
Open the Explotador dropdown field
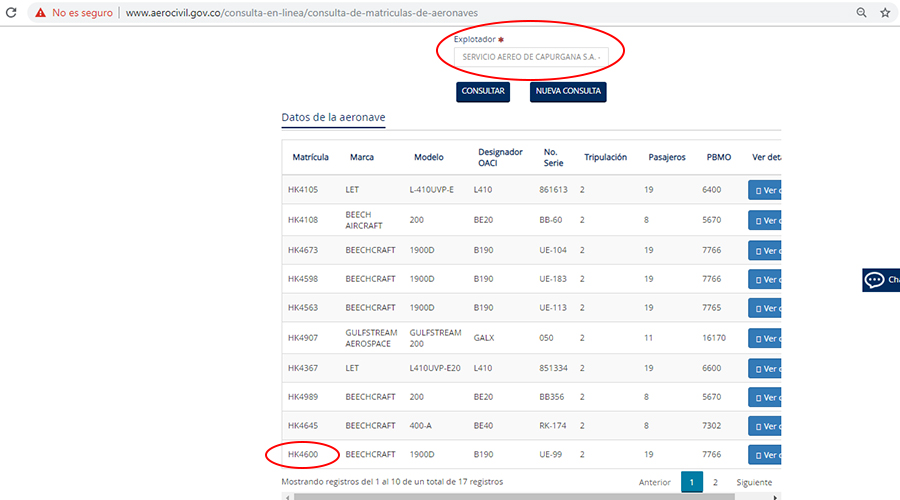pyautogui.click(x=531, y=57)
